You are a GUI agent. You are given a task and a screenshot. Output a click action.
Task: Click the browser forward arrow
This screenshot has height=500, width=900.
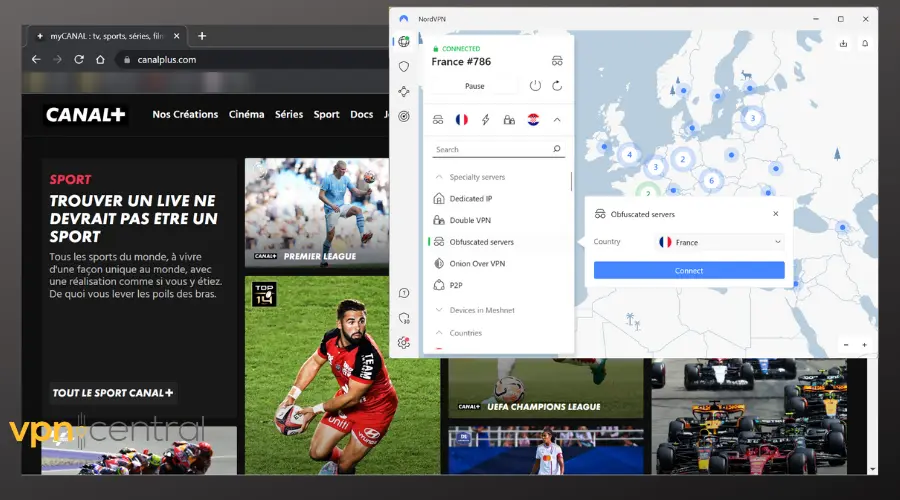click(x=57, y=59)
